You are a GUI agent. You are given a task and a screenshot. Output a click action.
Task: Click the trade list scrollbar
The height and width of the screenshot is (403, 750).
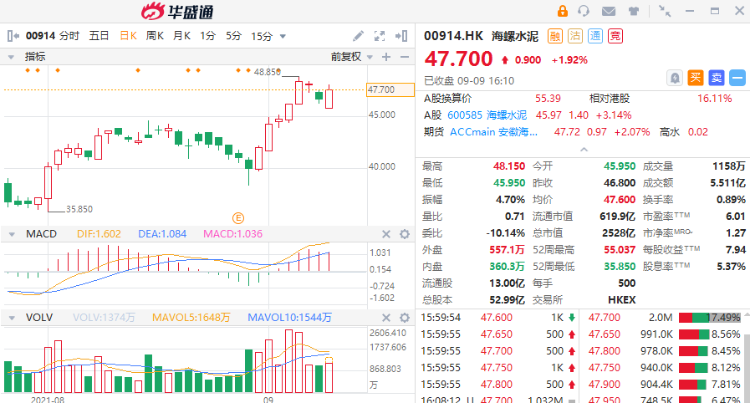pyautogui.click(x=747, y=367)
